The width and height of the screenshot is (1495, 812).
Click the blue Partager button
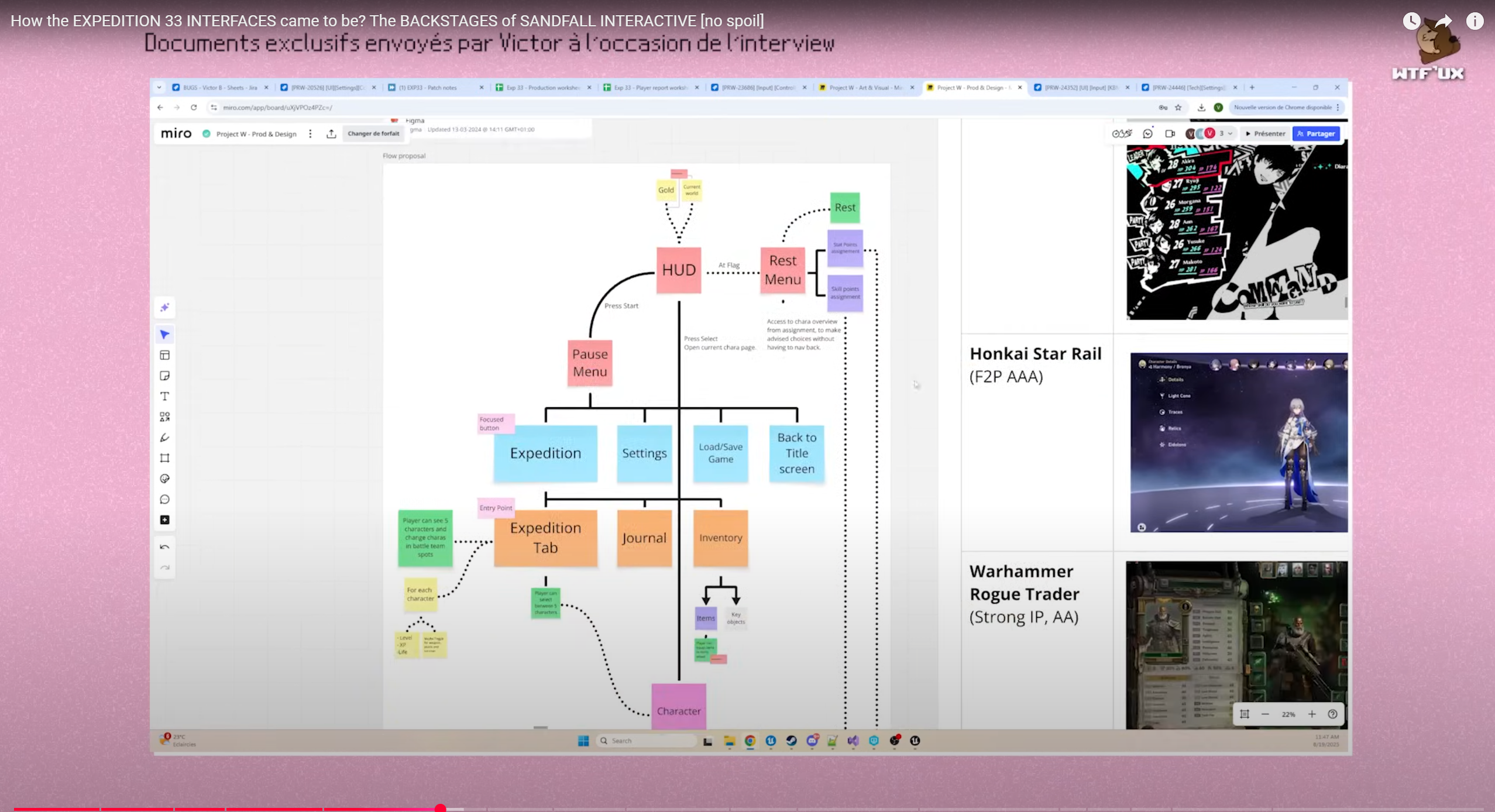pos(1316,133)
